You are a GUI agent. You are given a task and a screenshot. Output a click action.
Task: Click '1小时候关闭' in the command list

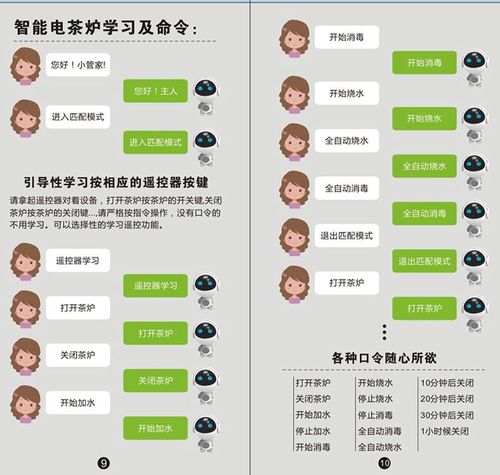click(445, 431)
